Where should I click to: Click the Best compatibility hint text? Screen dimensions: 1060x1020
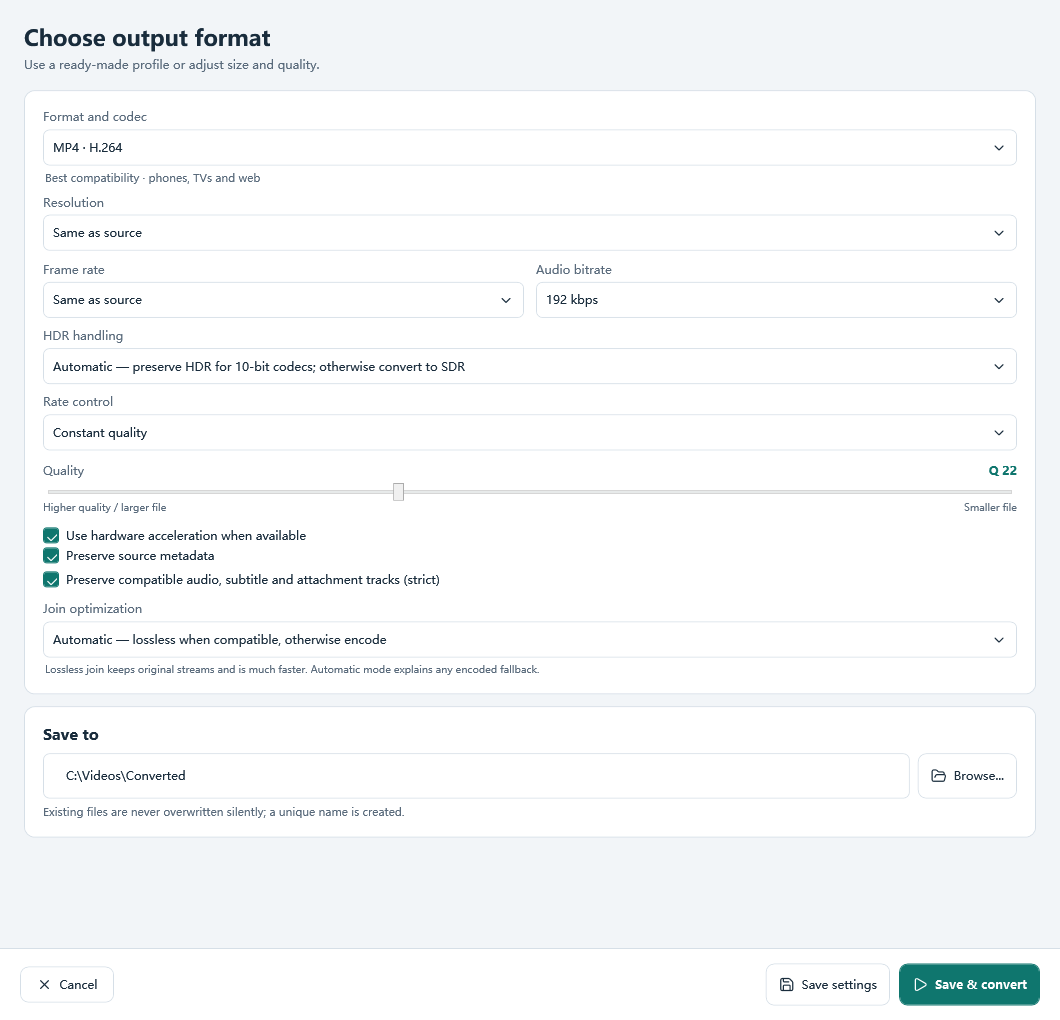point(153,178)
